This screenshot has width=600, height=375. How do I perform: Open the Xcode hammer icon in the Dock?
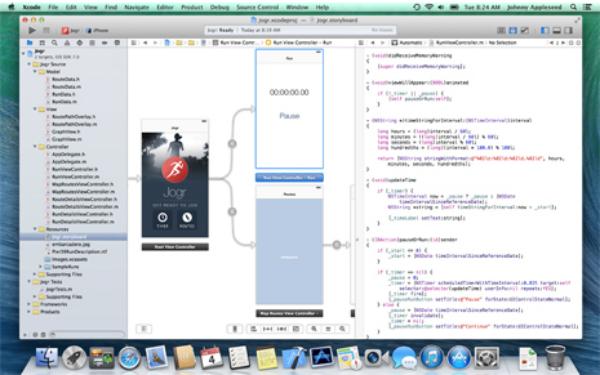point(294,358)
